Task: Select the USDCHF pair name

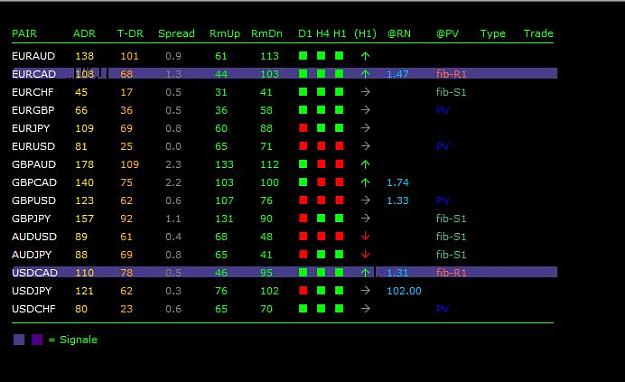Action: 34,309
